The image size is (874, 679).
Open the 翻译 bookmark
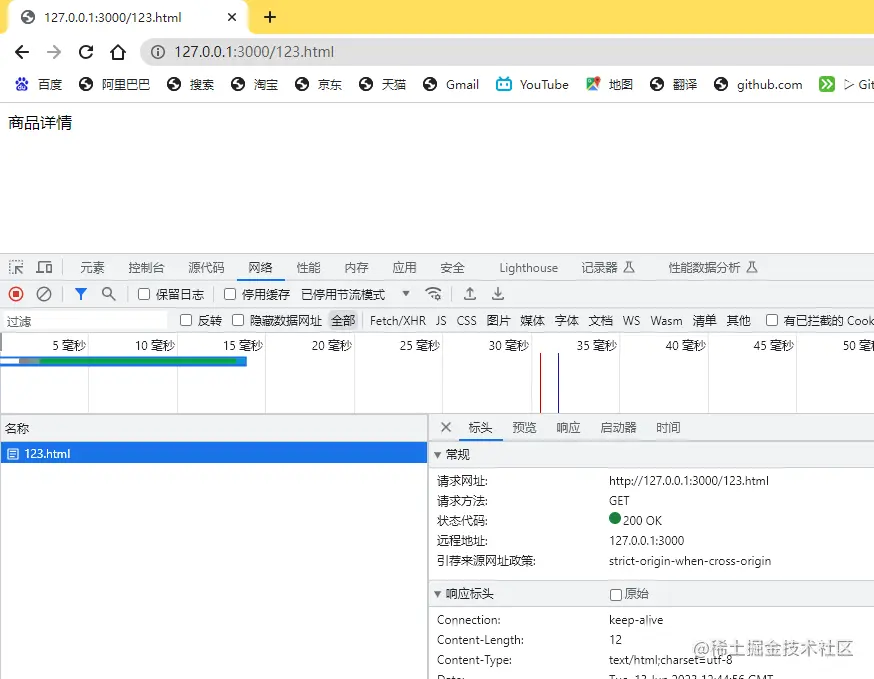673,84
